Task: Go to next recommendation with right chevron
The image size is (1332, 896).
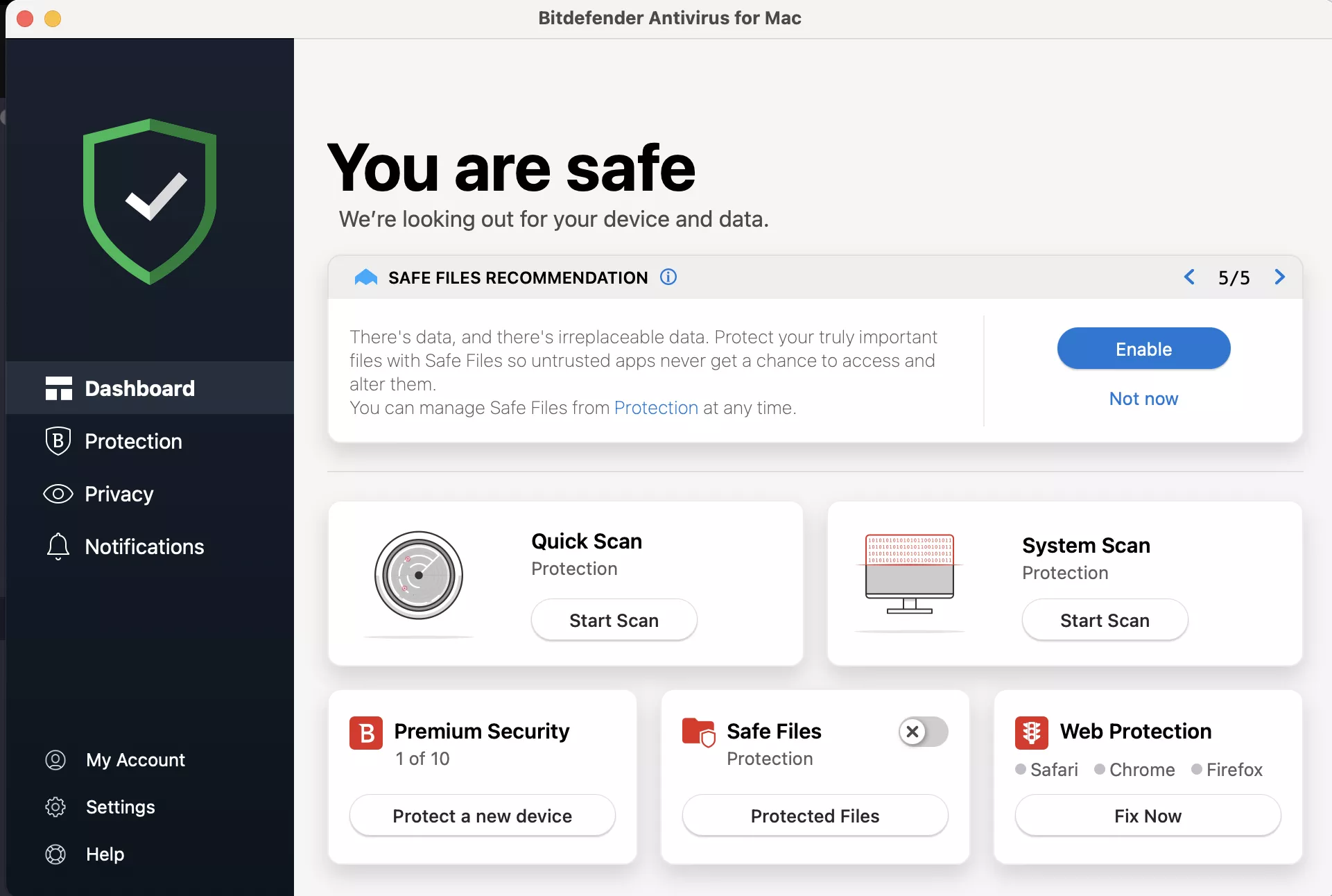Action: pos(1279,277)
